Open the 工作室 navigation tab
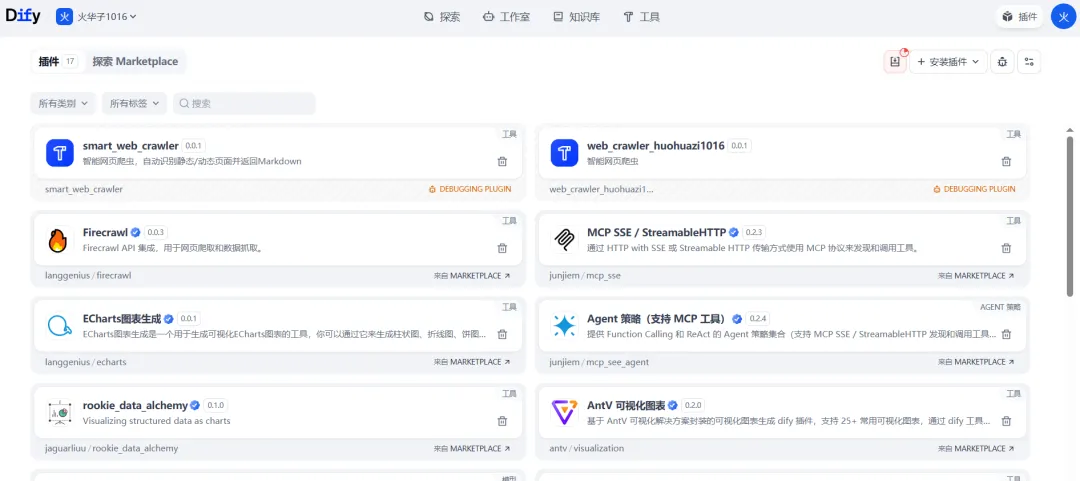Screen dimensions: 1080x481 (x=506, y=17)
